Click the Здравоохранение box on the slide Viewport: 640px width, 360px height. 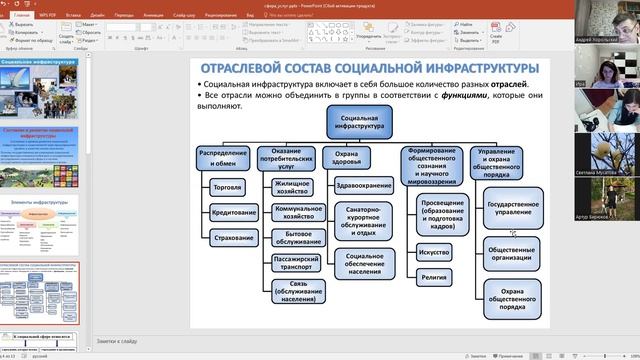364,185
